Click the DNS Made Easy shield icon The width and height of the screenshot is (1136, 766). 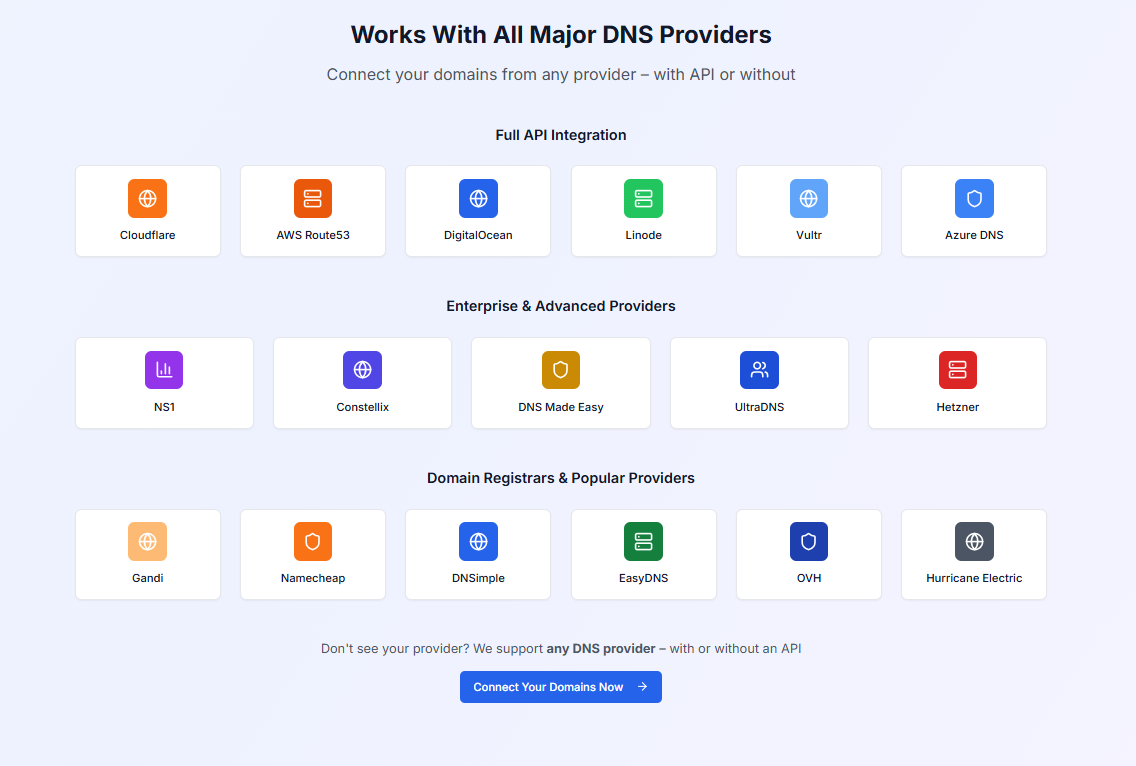(x=561, y=370)
